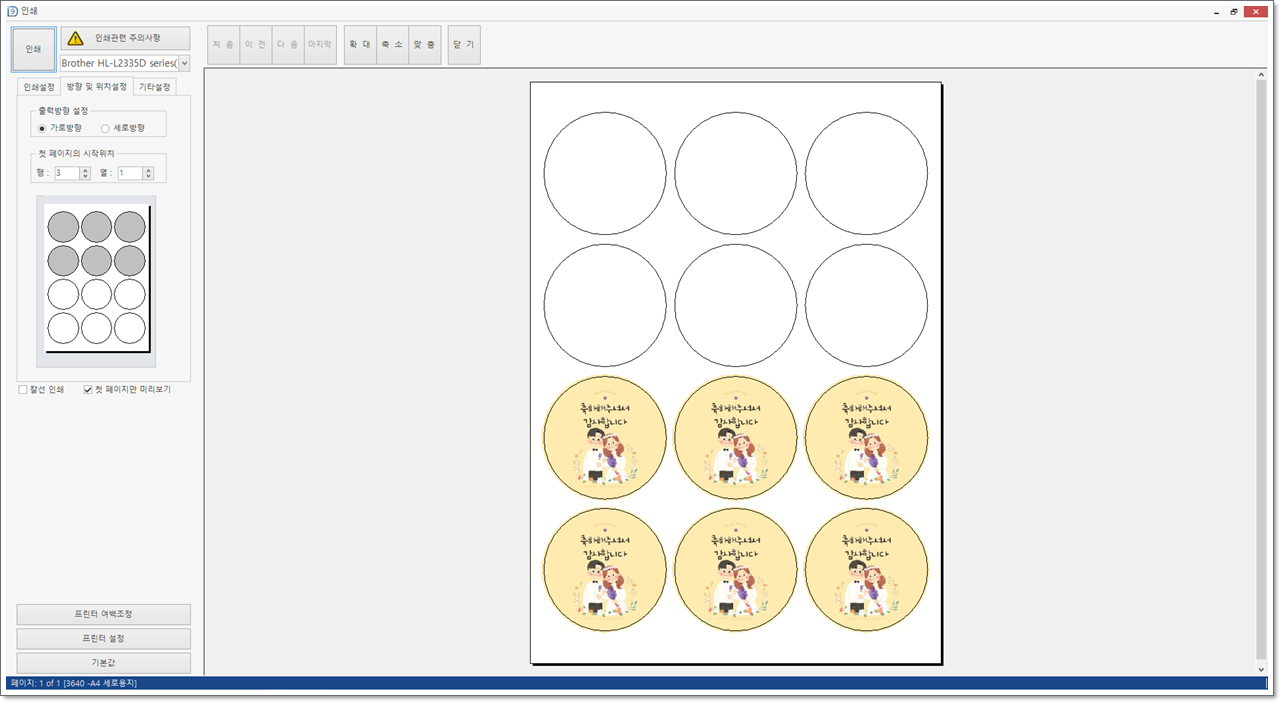Open 프린터 여백조정 margin adjustment

tap(104, 614)
